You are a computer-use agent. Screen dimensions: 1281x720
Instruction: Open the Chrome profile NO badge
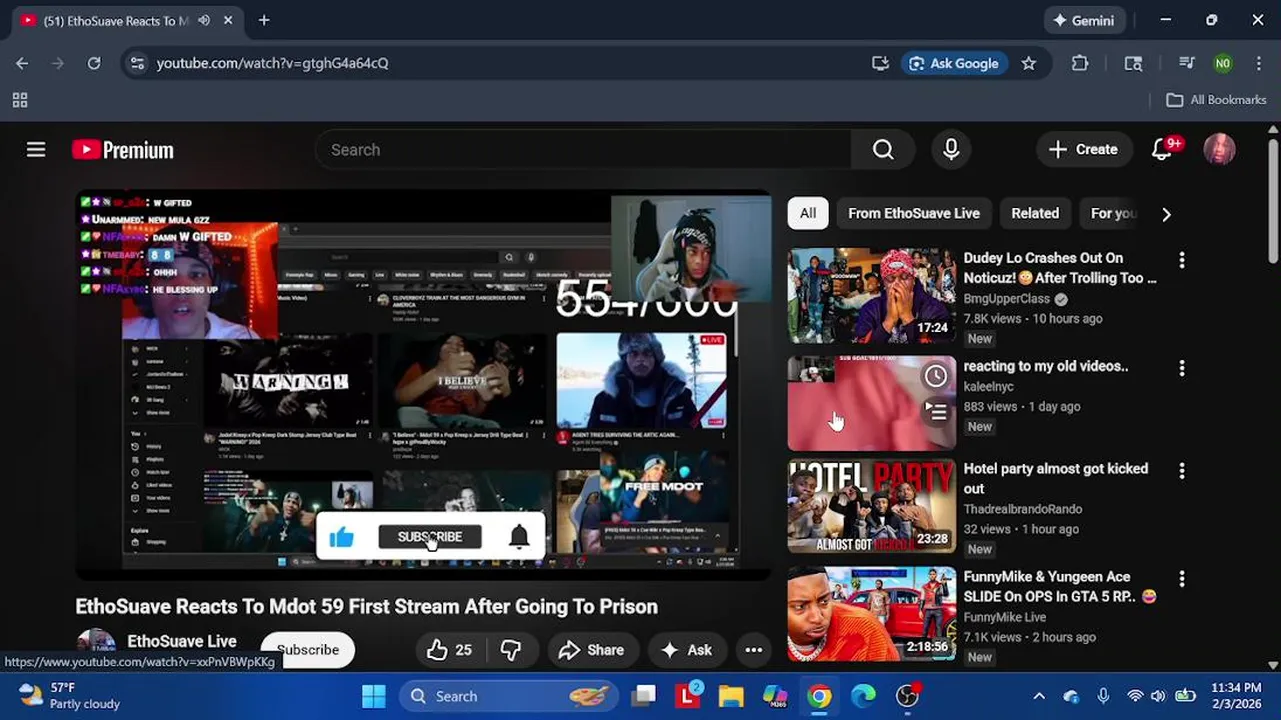pos(1223,63)
